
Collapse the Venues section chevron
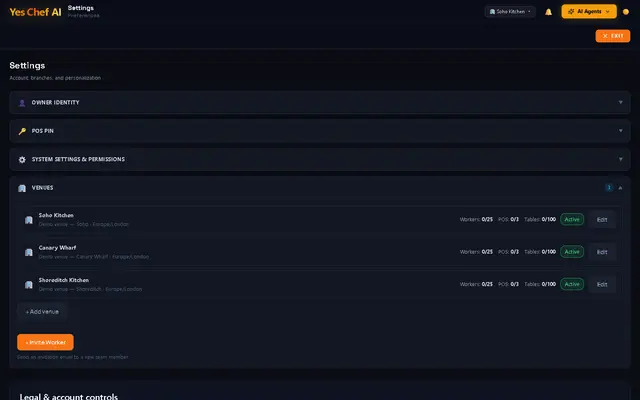(x=620, y=188)
